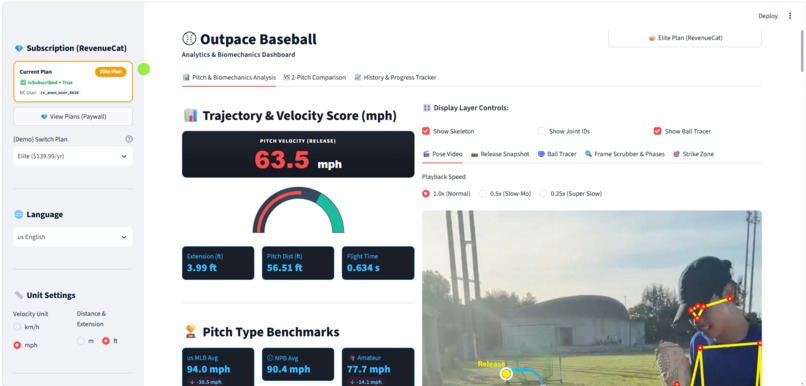This screenshot has height=386, width=806.
Task: Click the baseball logo next to Outpace Baseball
Action: coord(189,39)
